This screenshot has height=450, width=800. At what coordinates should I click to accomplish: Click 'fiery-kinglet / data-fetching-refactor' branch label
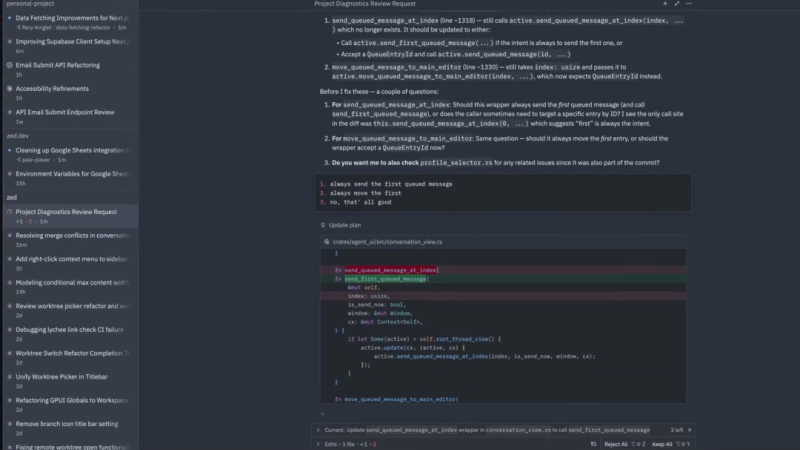coord(66,28)
